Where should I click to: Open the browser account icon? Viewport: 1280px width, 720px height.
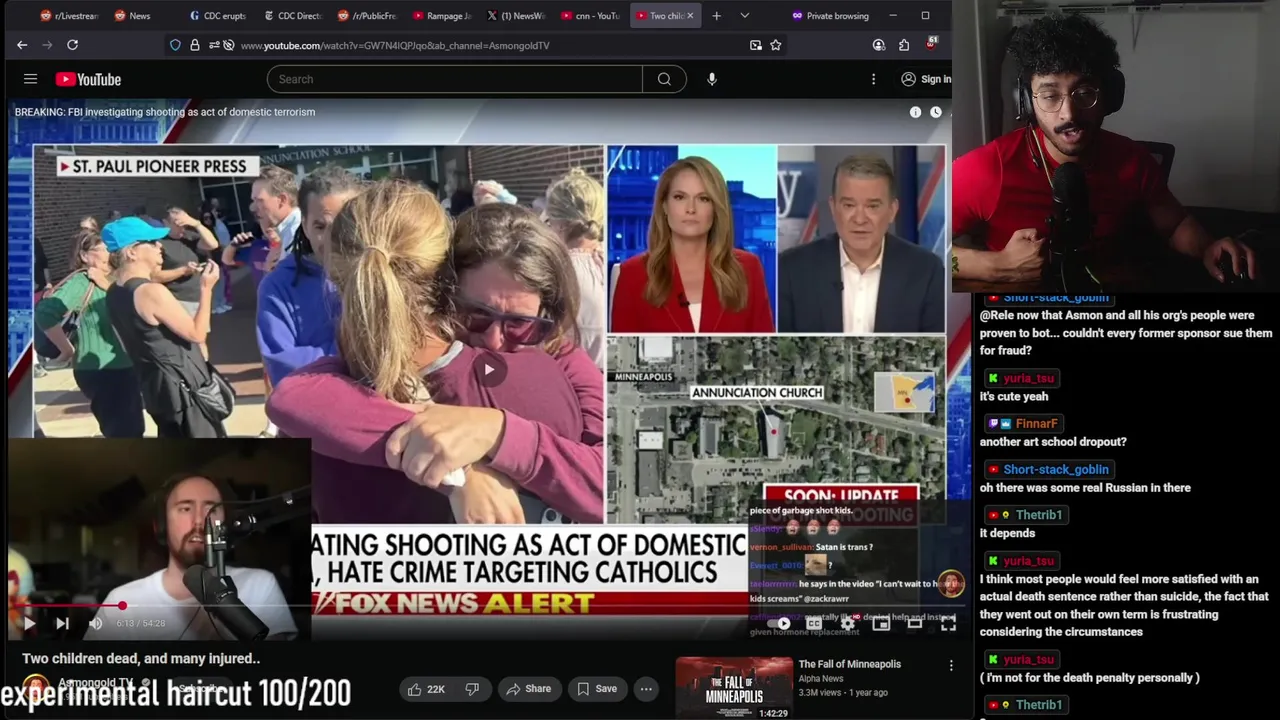(878, 45)
